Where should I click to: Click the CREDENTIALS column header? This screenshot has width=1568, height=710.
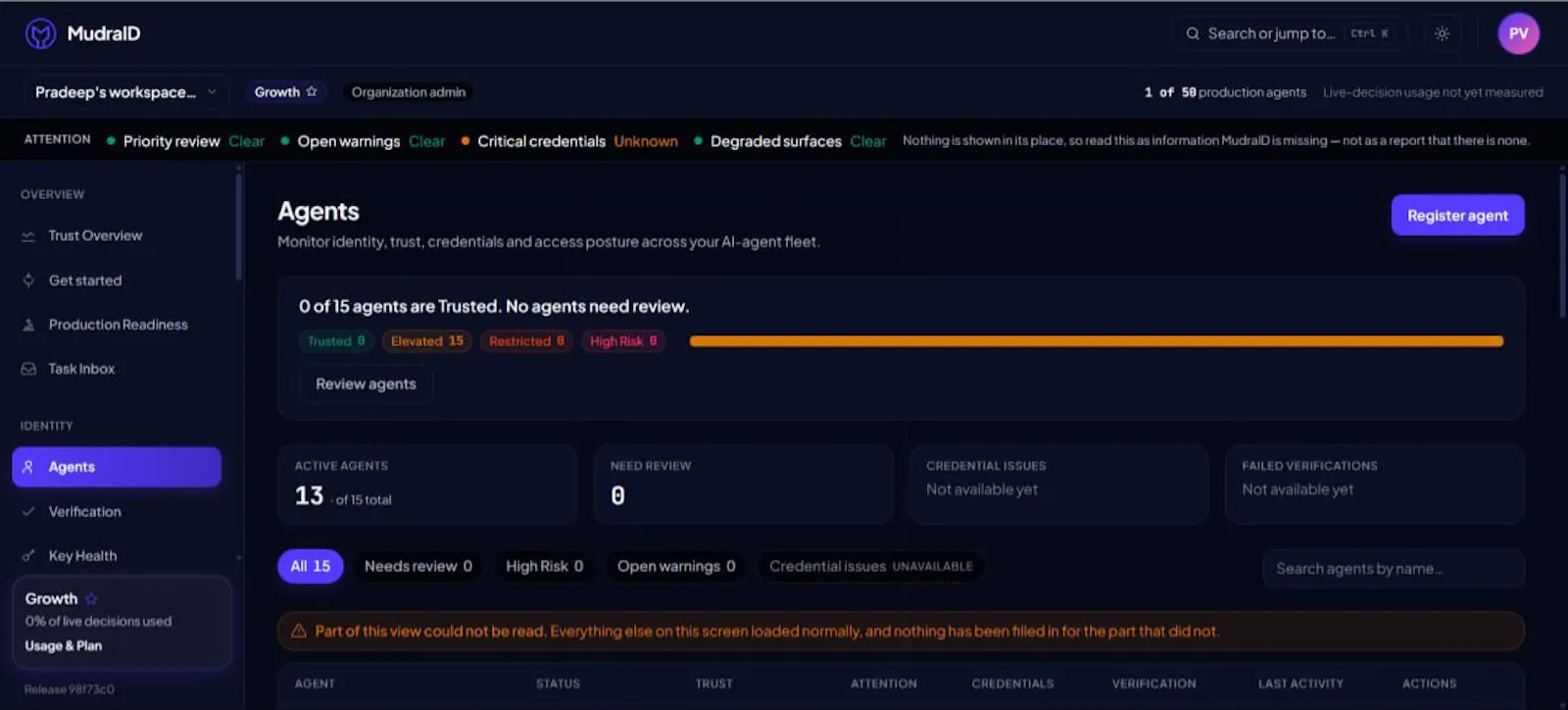pos(1013,684)
